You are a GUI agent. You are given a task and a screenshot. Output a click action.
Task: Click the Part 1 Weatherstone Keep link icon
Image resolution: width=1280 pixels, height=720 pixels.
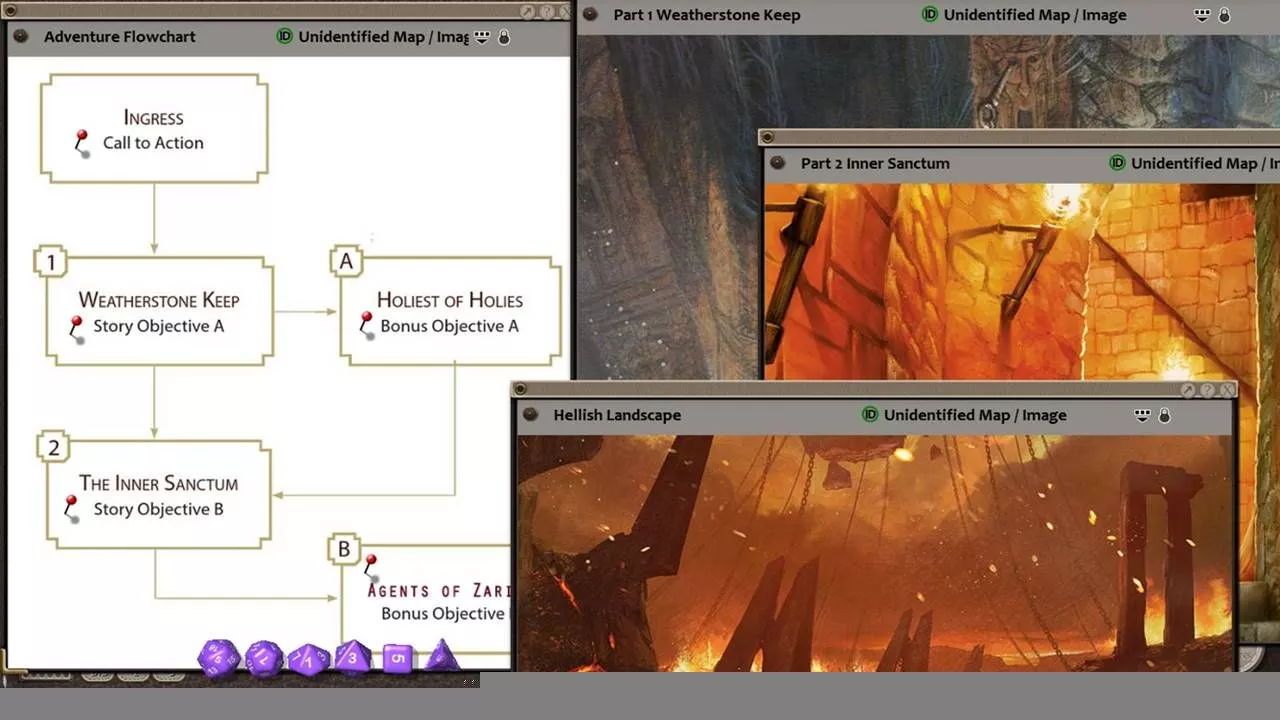[x=590, y=15]
